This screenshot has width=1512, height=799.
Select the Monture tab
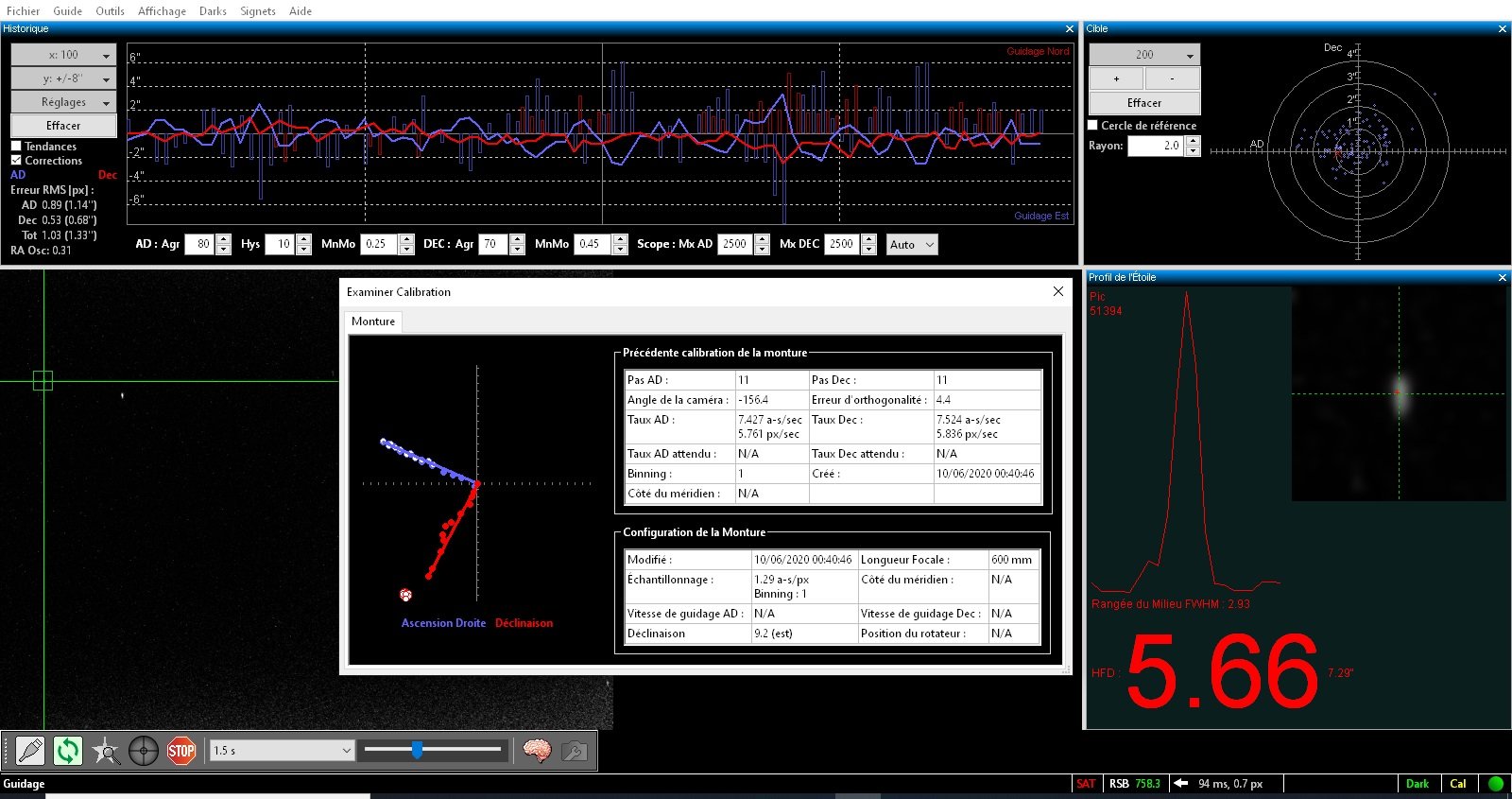[373, 321]
